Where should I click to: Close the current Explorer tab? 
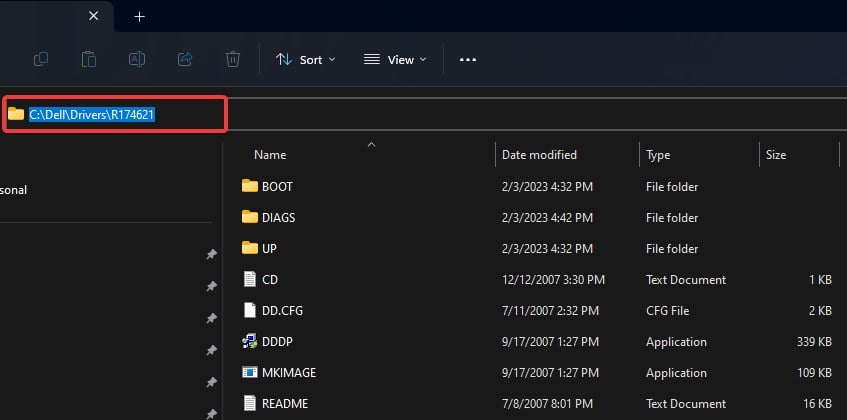(x=93, y=16)
